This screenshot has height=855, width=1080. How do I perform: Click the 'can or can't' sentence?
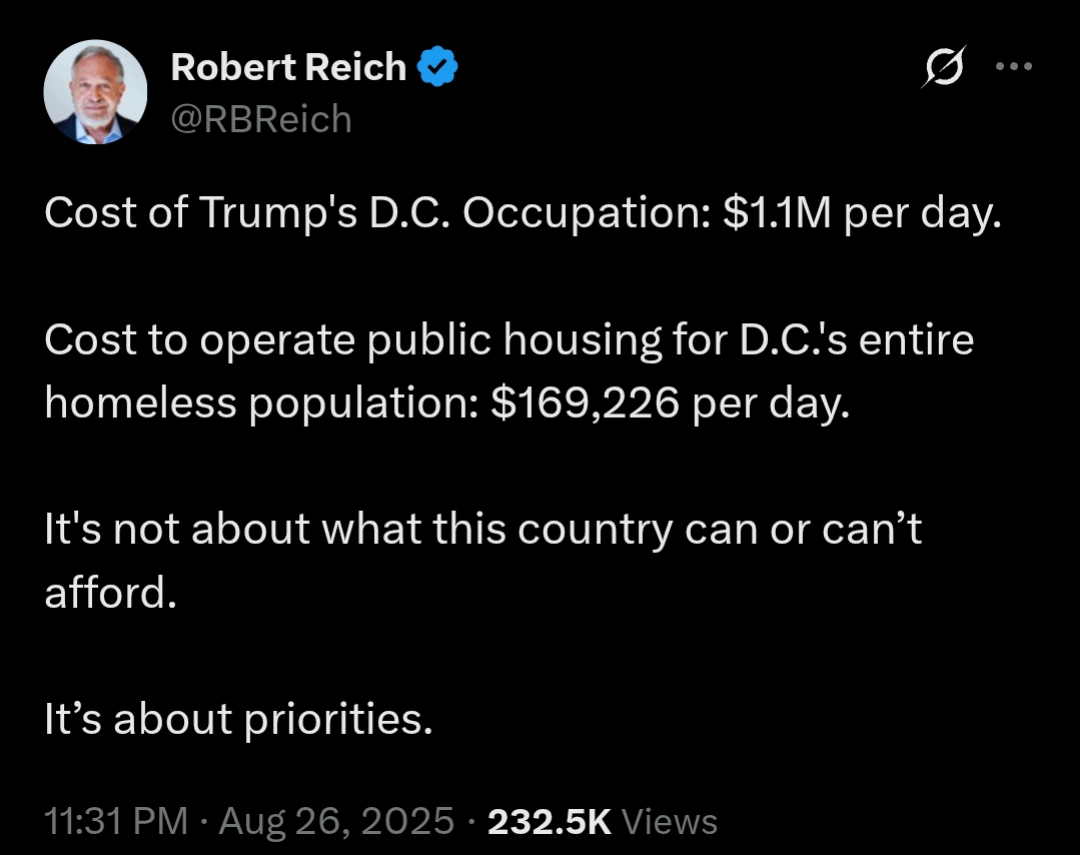pos(483,561)
